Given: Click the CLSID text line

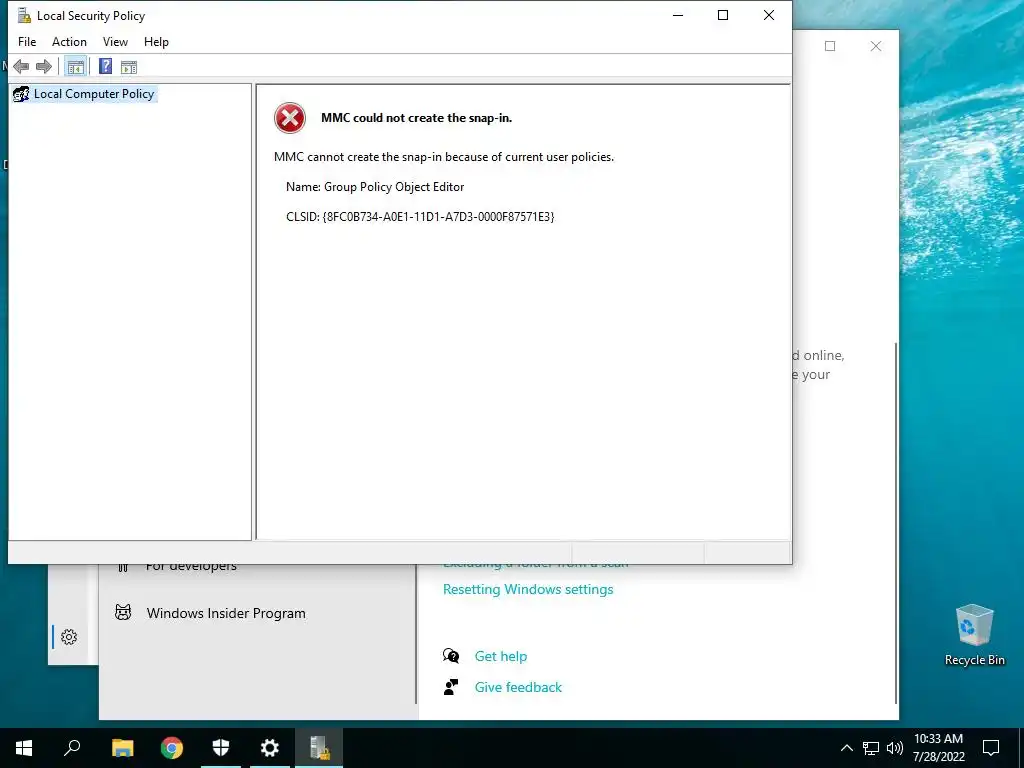Looking at the screenshot, I should pyautogui.click(x=420, y=217).
